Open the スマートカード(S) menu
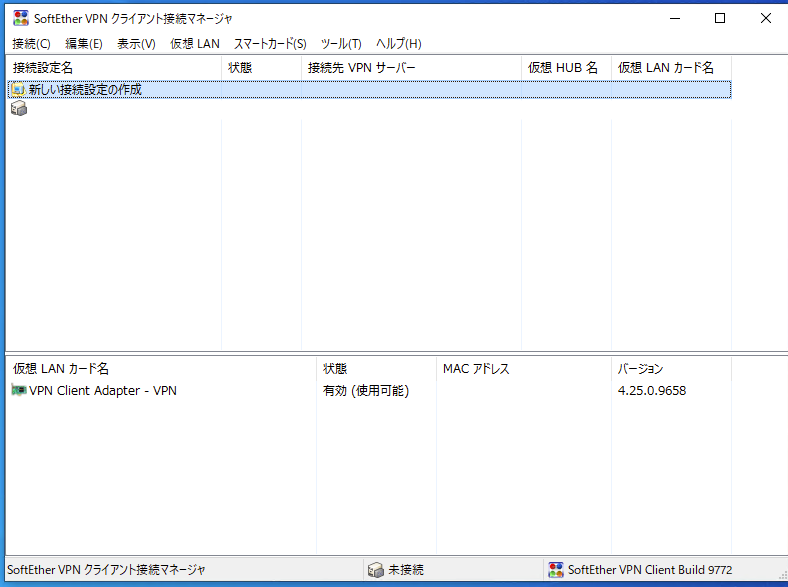Image resolution: width=788 pixels, height=587 pixels. tap(270, 44)
